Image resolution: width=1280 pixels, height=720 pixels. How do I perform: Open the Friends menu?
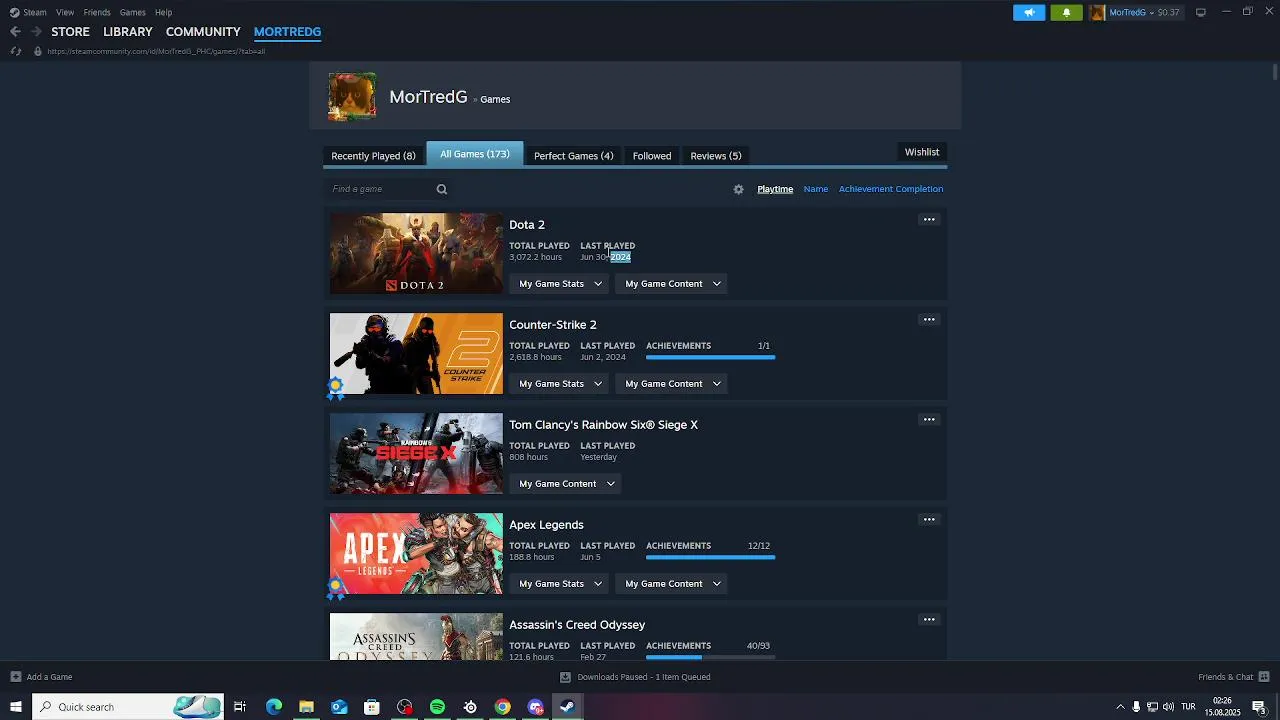(97, 12)
